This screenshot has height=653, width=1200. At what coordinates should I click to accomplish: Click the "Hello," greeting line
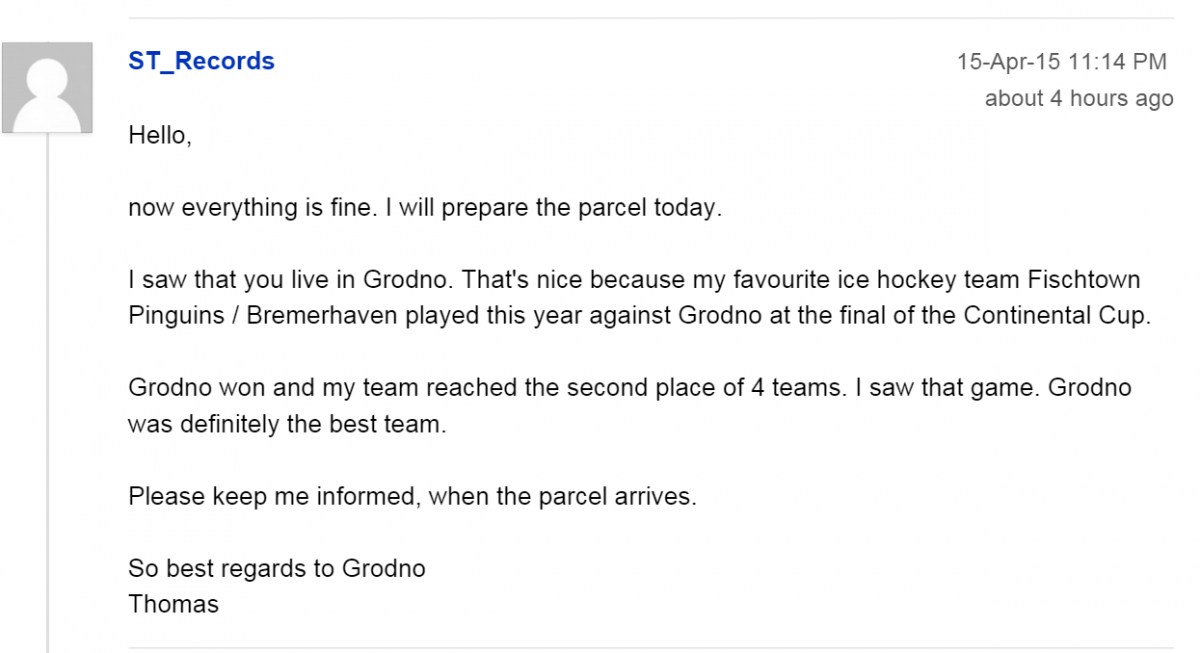(160, 135)
